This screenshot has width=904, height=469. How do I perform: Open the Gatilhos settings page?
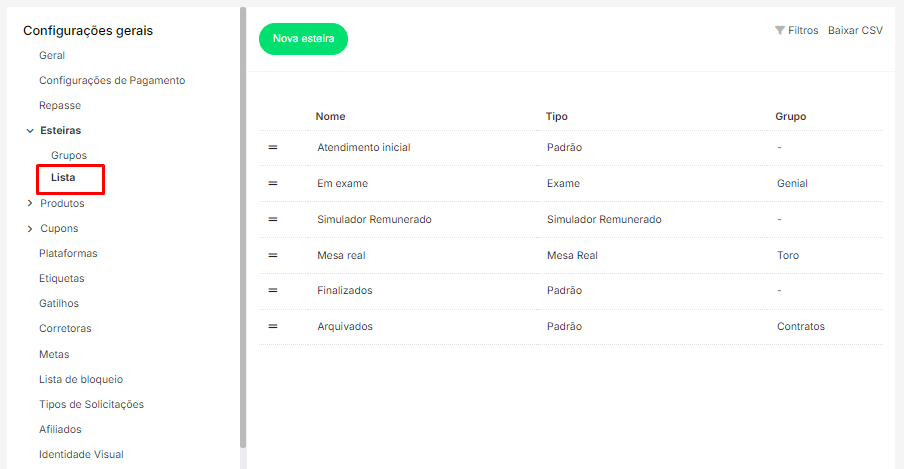point(59,303)
